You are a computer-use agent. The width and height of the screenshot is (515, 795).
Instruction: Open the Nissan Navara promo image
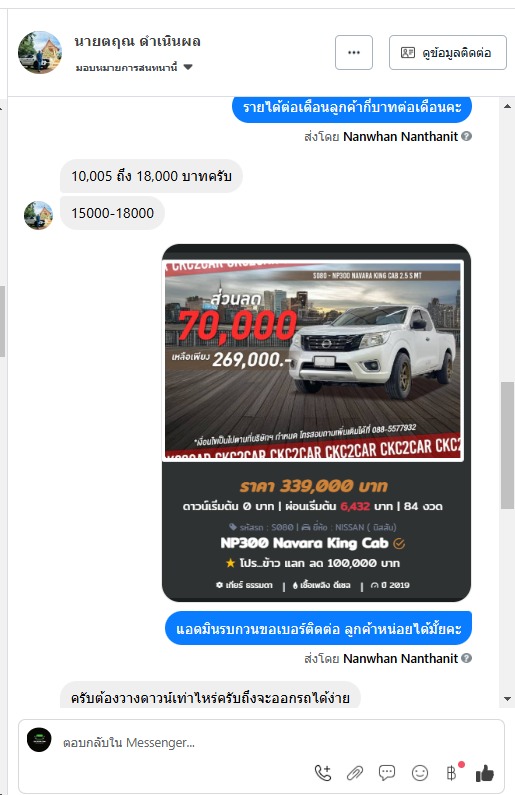[x=313, y=360]
